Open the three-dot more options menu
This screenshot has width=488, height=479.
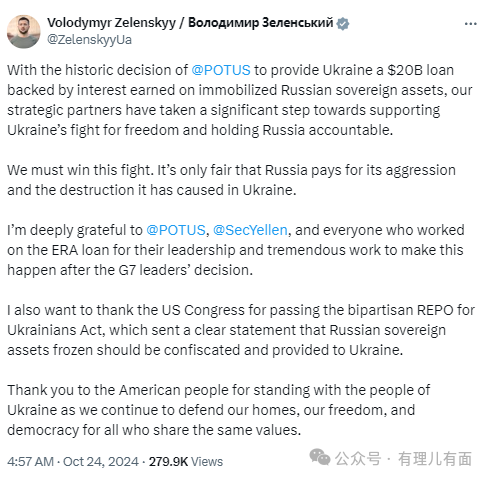coord(470,24)
